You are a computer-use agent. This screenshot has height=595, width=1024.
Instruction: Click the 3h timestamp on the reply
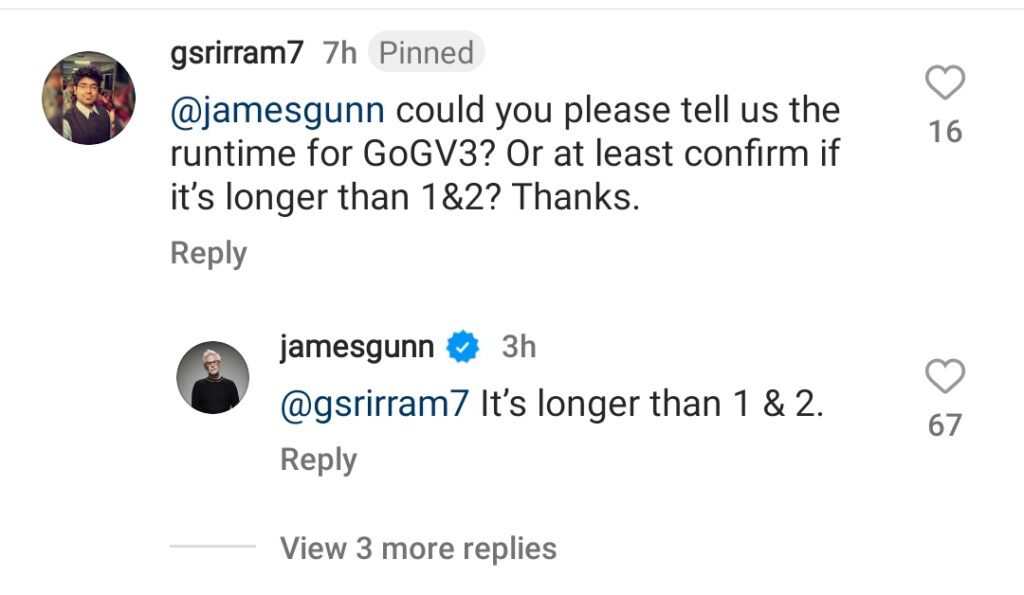click(x=518, y=347)
